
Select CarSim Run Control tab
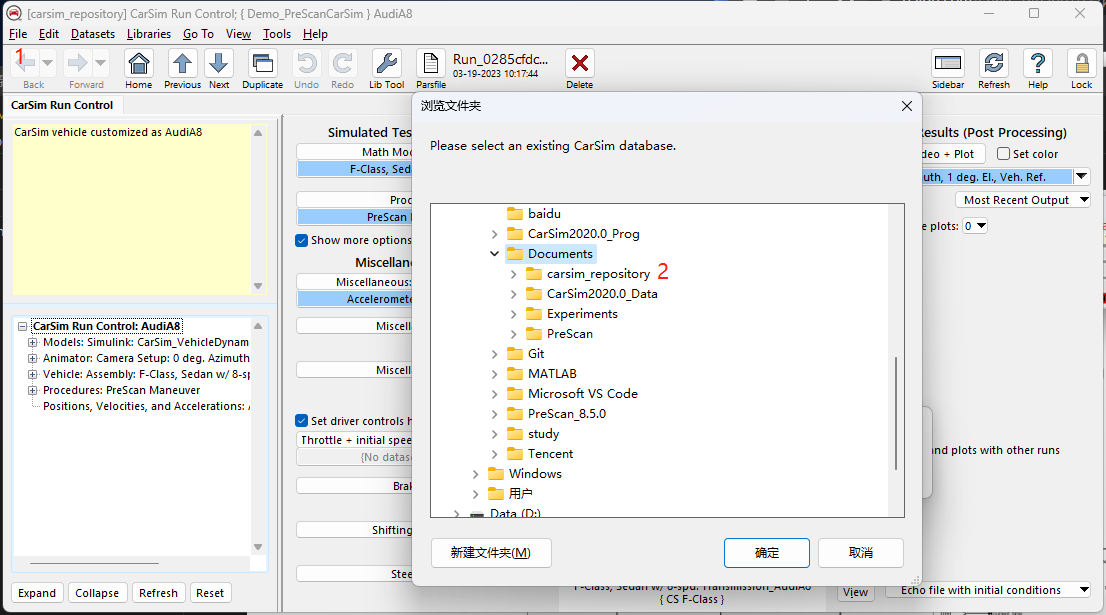click(x=62, y=105)
